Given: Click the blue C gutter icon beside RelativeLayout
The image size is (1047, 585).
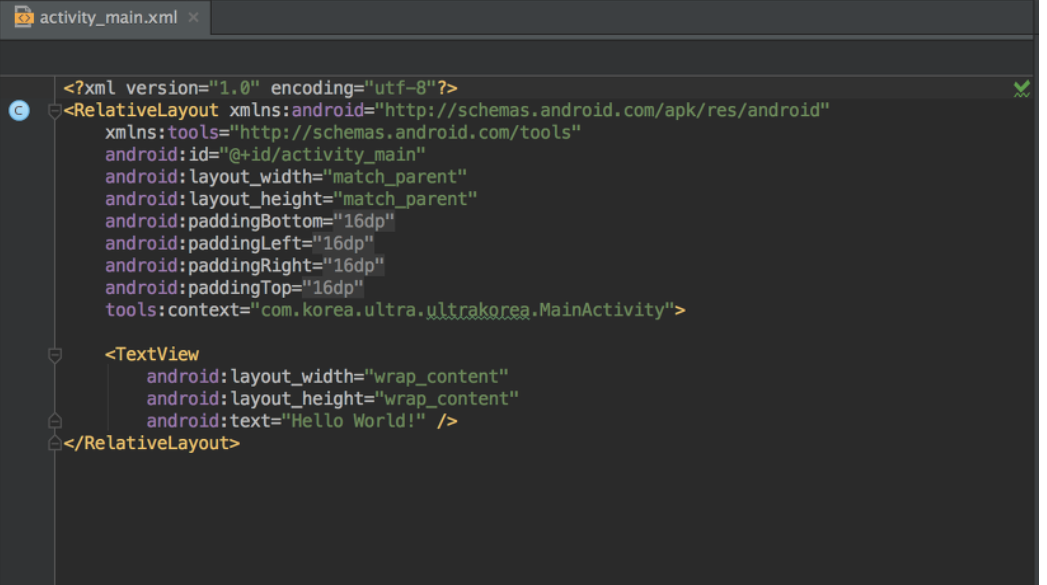Looking at the screenshot, I should [x=19, y=110].
